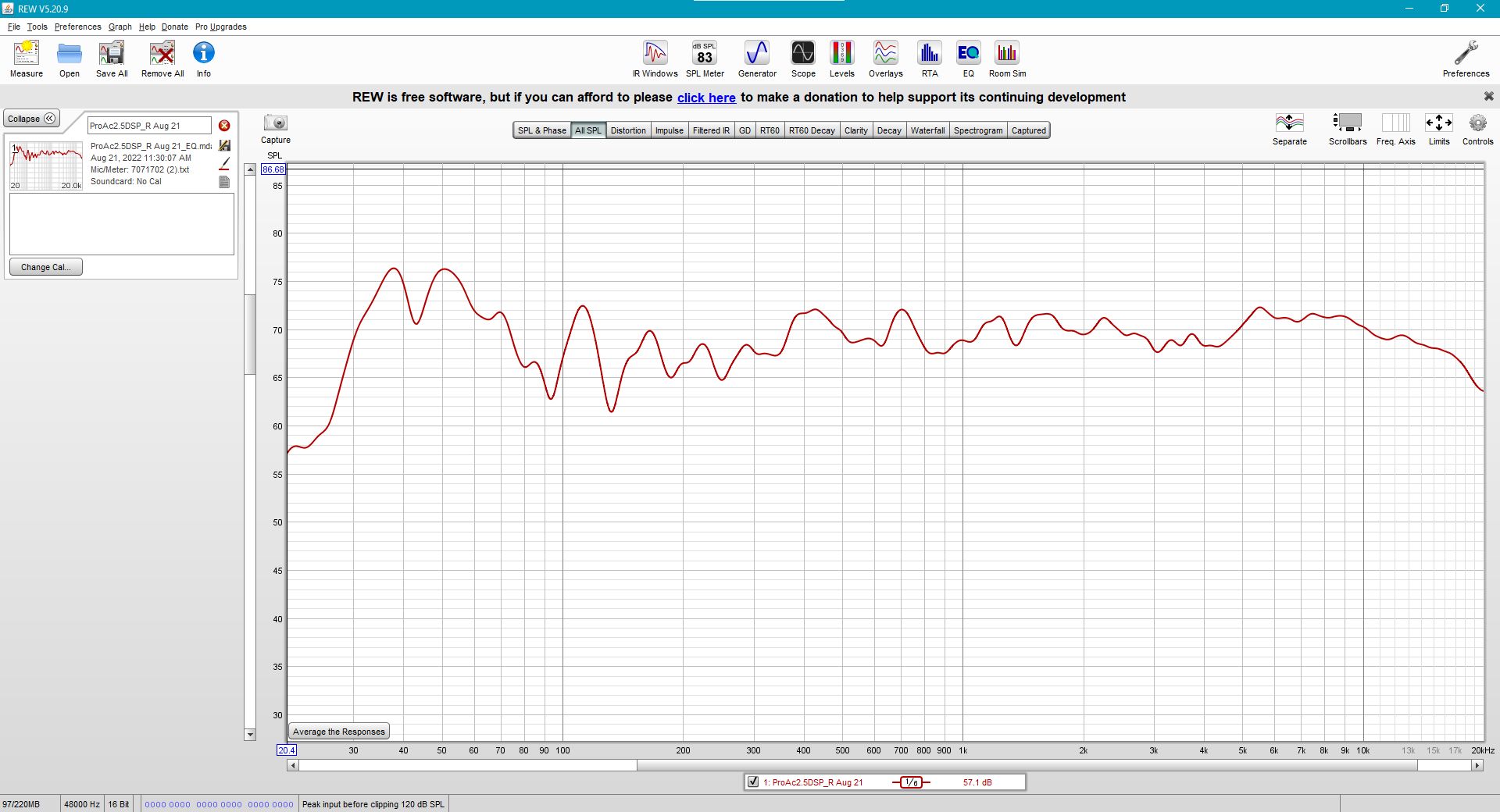Click the Save All icon
This screenshot has height=812, width=1500.
pos(112,59)
